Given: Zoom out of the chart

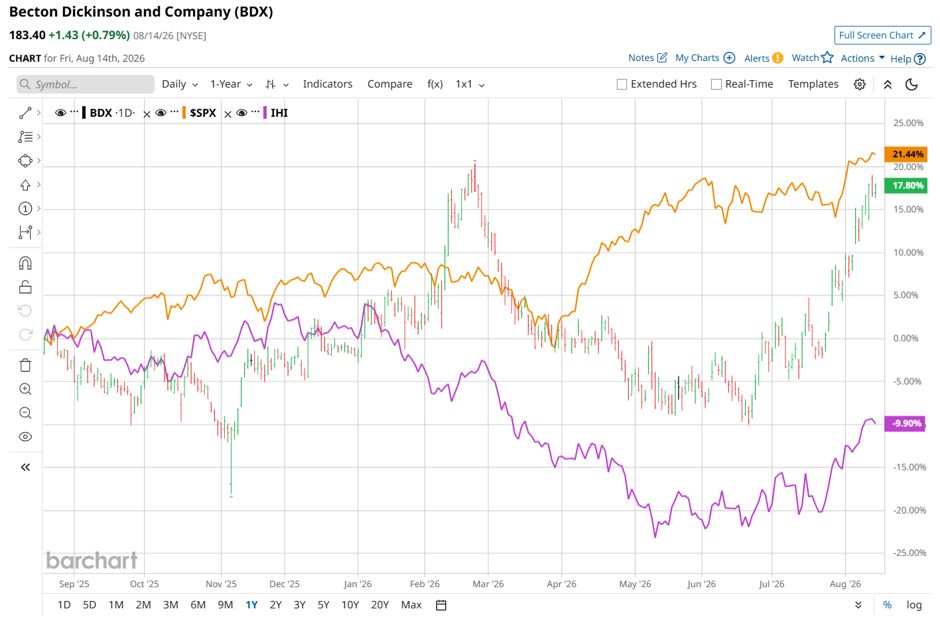Looking at the screenshot, I should pyautogui.click(x=25, y=413).
